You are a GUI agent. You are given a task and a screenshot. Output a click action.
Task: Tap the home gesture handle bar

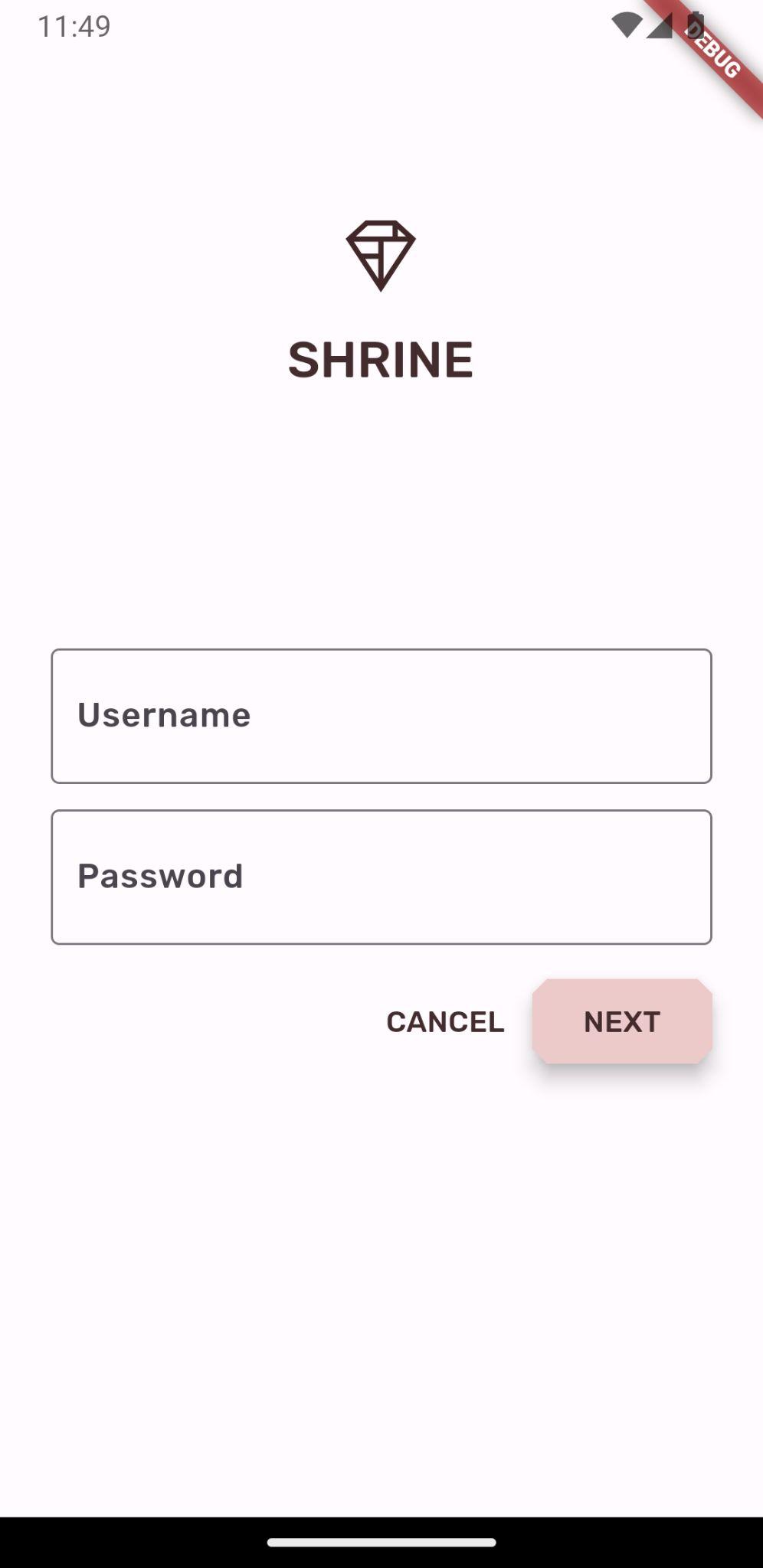point(381,1542)
